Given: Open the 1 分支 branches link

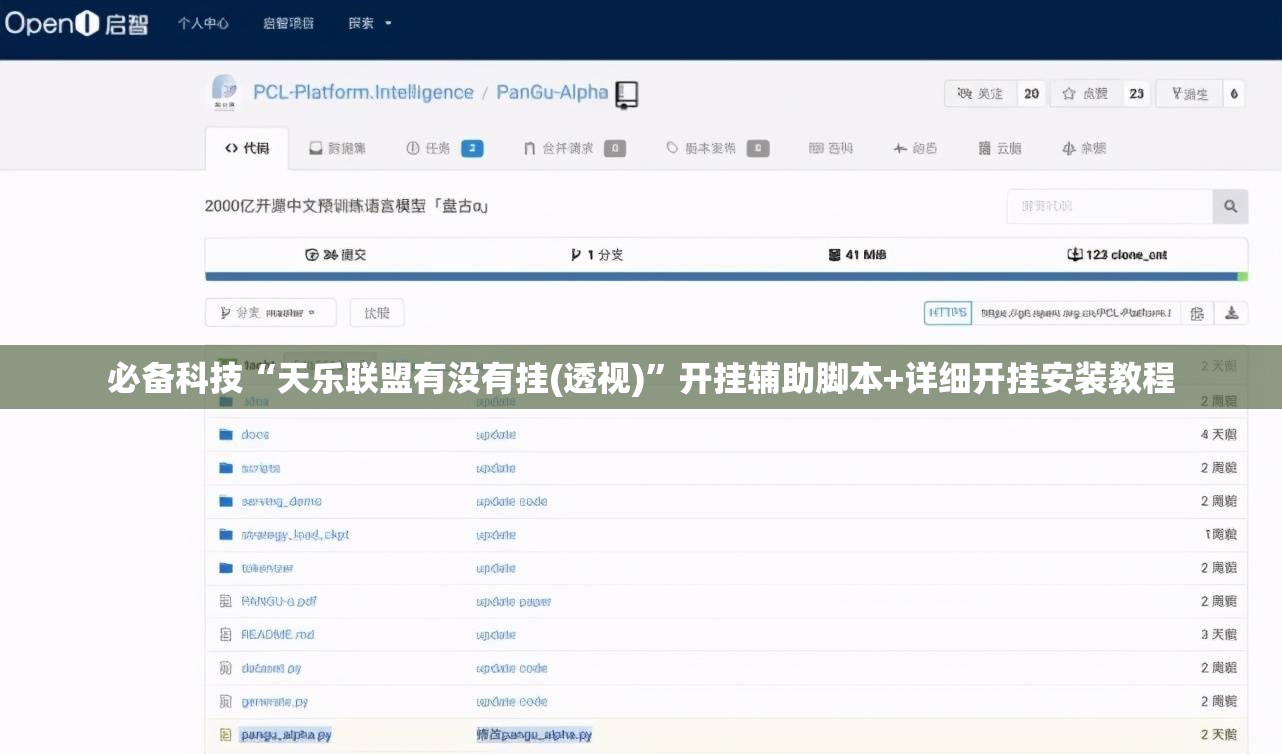Looking at the screenshot, I should tap(596, 255).
